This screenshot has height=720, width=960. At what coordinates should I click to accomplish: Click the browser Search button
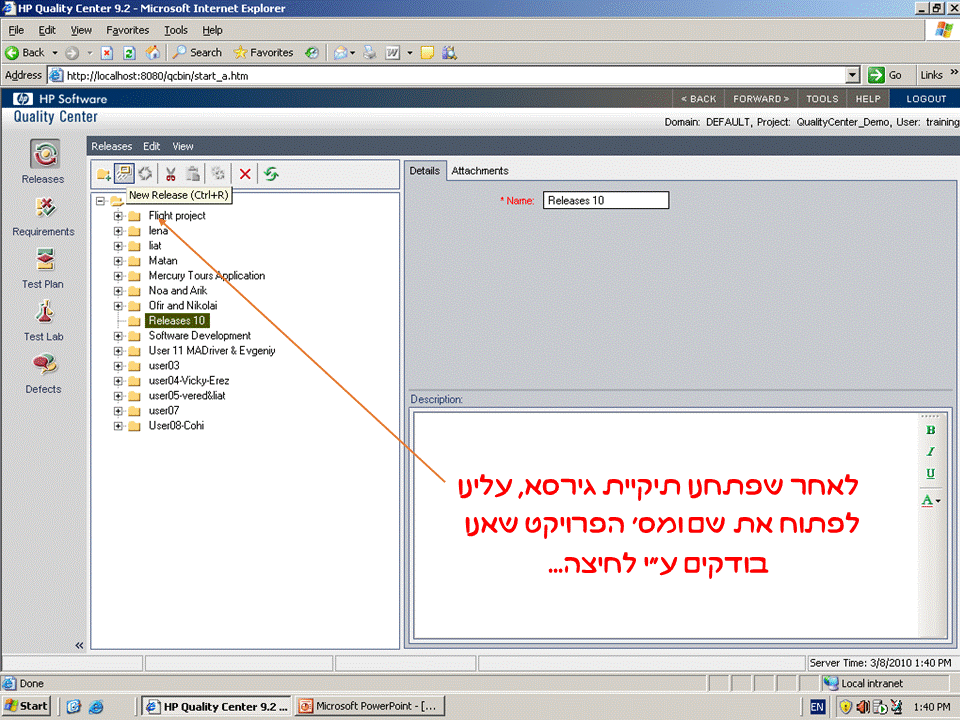pos(197,53)
